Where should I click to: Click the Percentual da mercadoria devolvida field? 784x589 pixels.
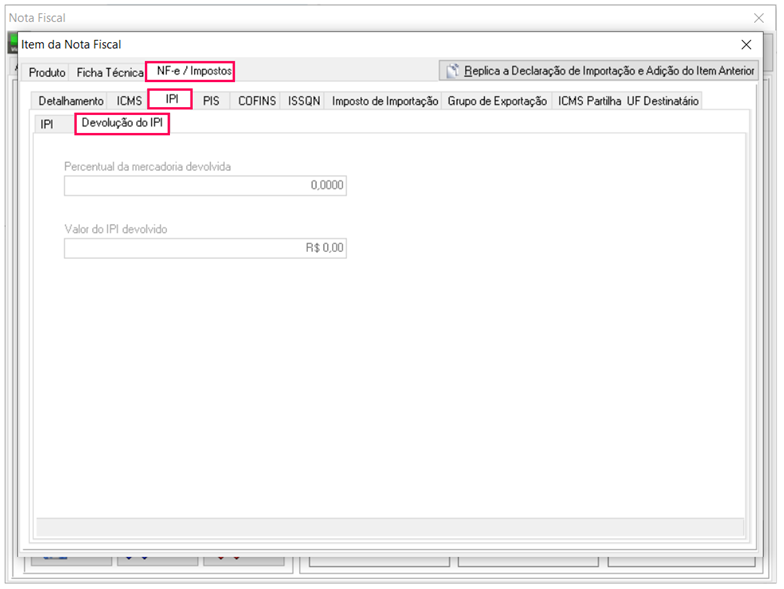(x=205, y=186)
